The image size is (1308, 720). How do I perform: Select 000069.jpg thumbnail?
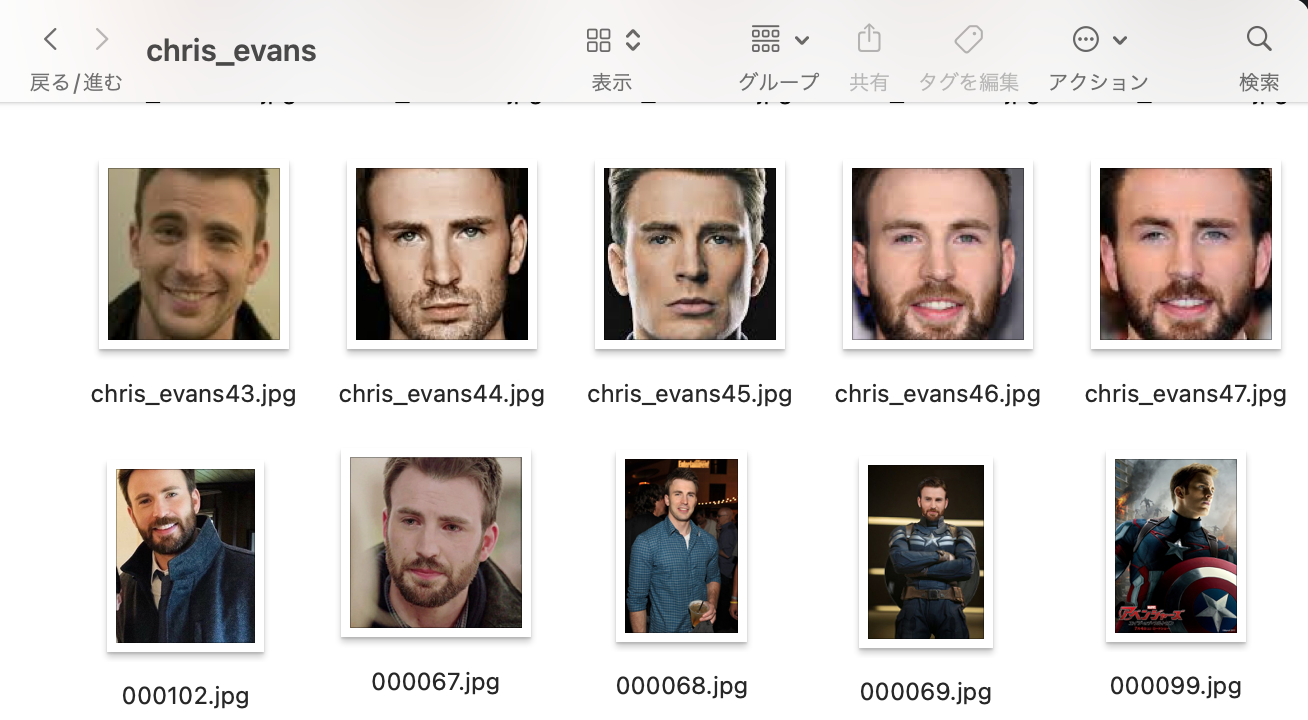click(x=926, y=552)
